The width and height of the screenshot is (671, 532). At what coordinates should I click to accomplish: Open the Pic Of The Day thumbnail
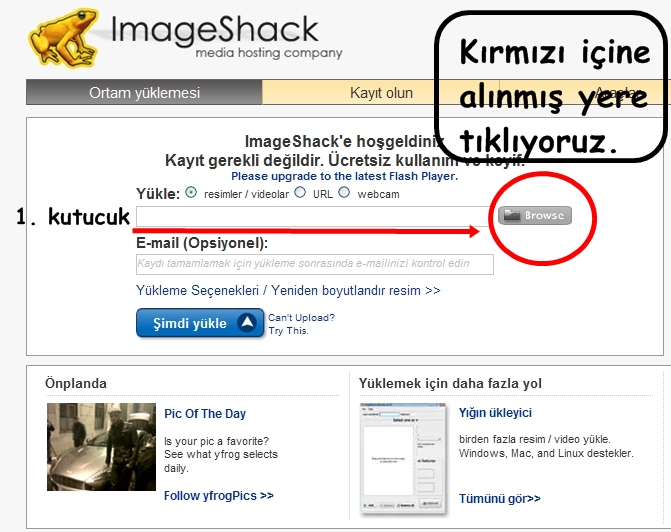tap(101, 447)
